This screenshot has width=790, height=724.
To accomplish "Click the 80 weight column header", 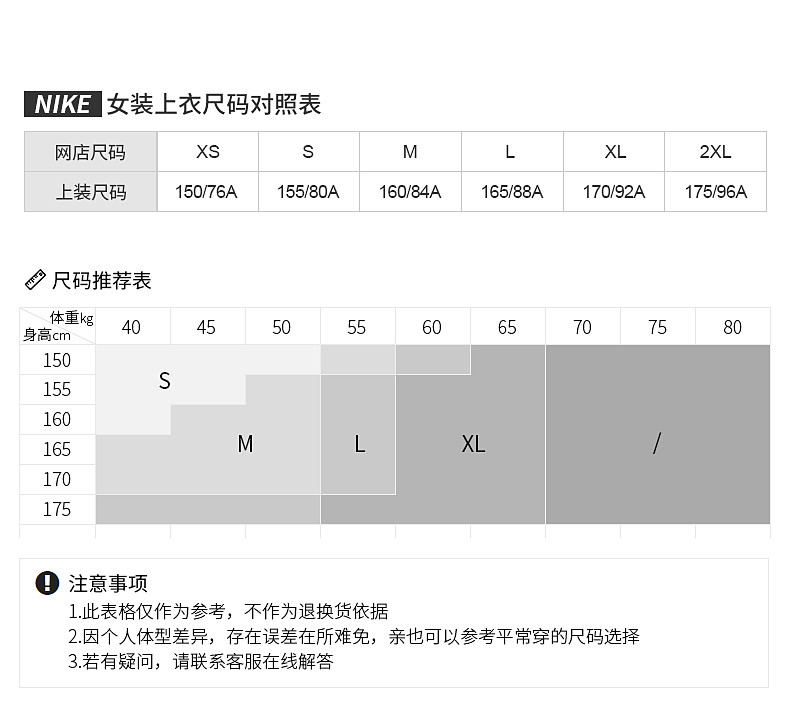I will coord(732,327).
